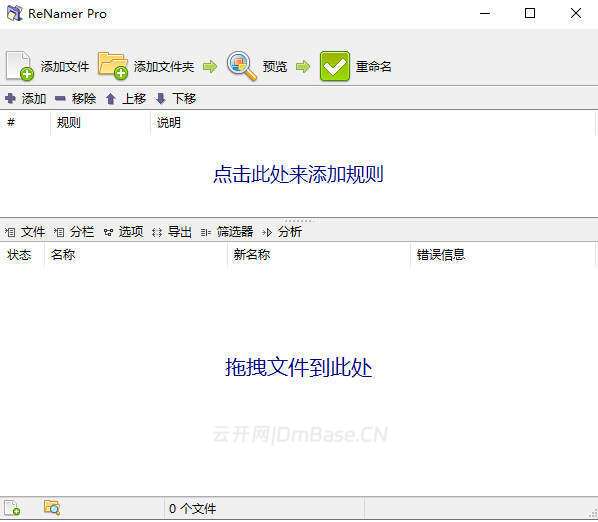Screen dimensions: 598x522
Task: Click the Add Files (添加文件) page icon
Action: (19, 66)
